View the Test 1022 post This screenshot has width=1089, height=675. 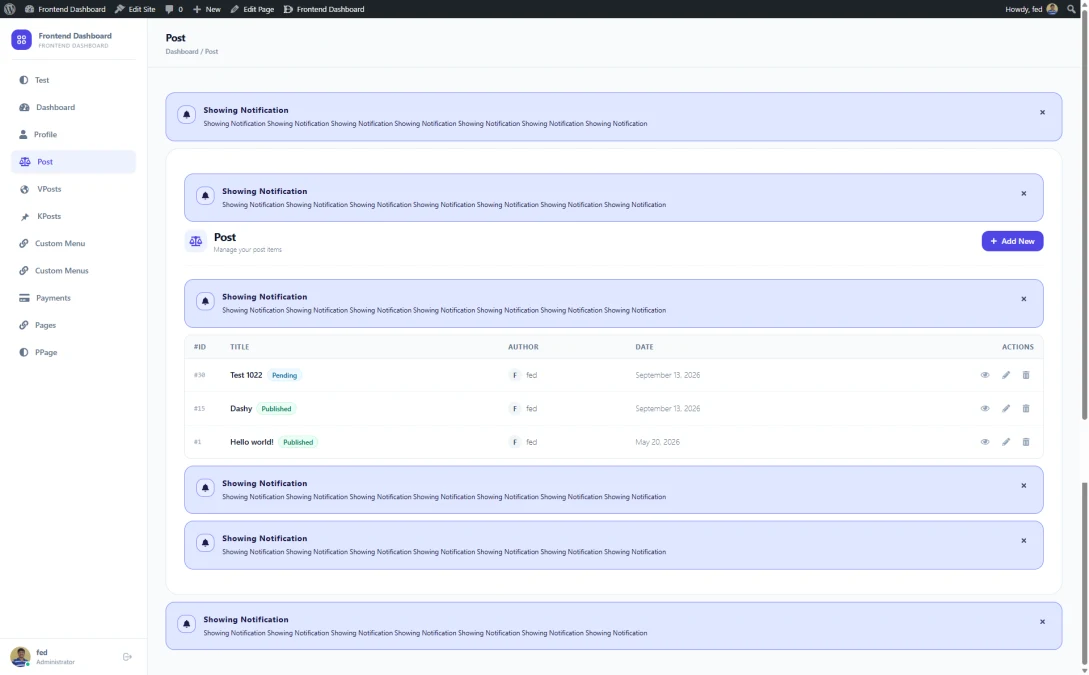tap(985, 375)
